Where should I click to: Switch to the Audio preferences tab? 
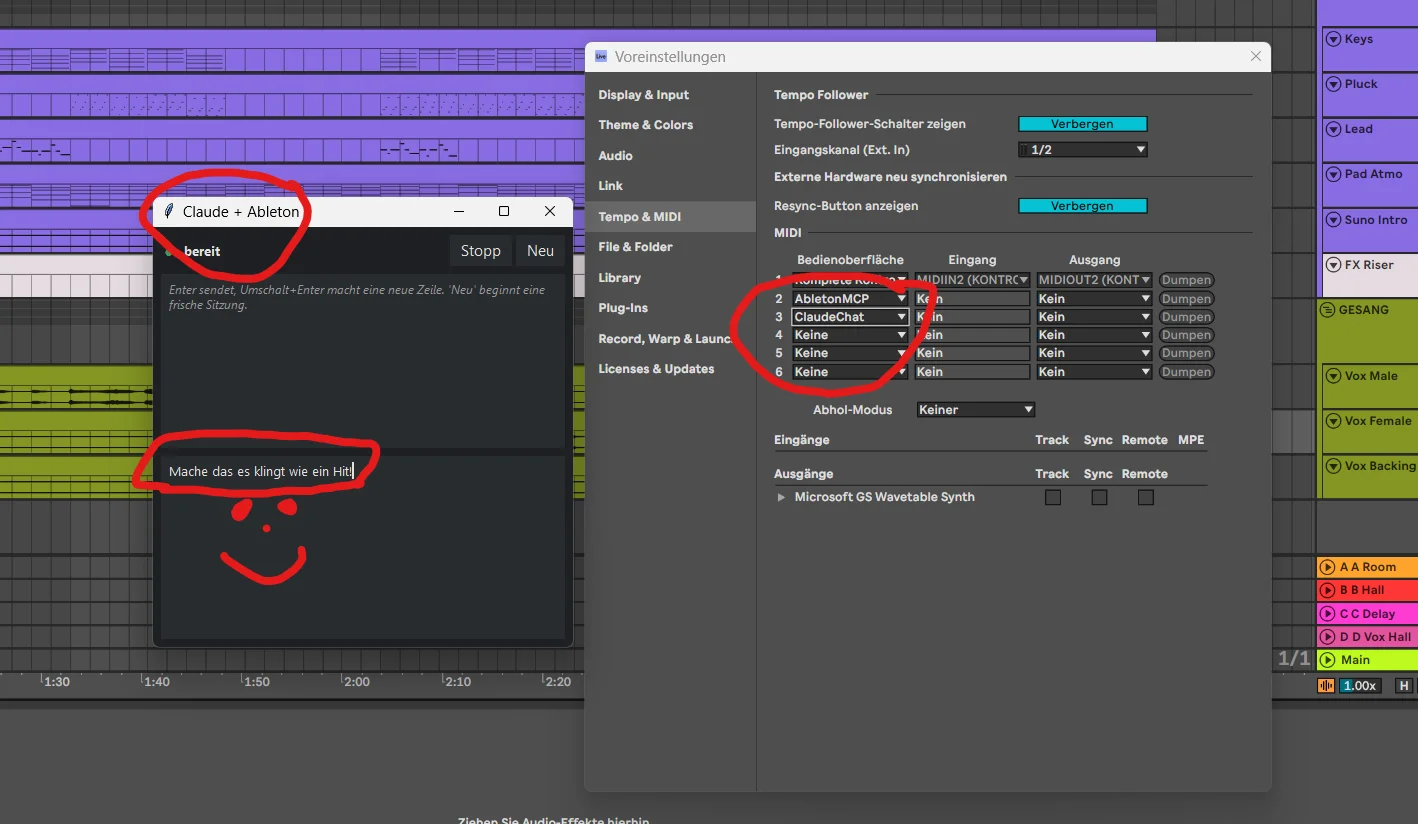[615, 156]
